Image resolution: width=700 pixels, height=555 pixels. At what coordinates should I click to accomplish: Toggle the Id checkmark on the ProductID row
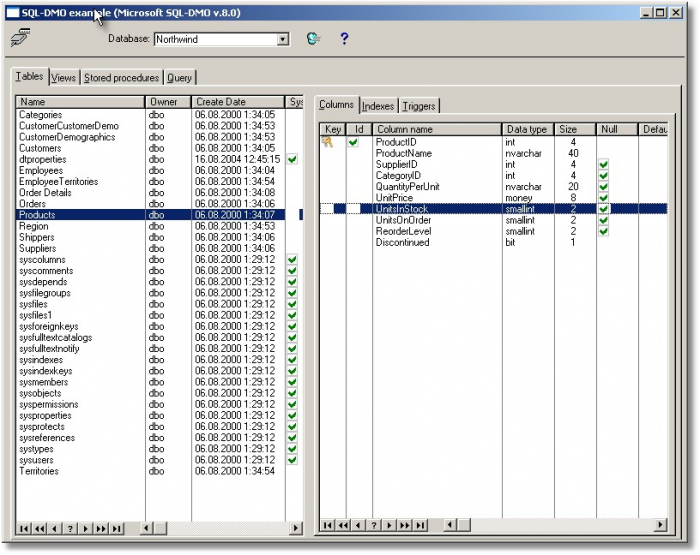pos(353,142)
